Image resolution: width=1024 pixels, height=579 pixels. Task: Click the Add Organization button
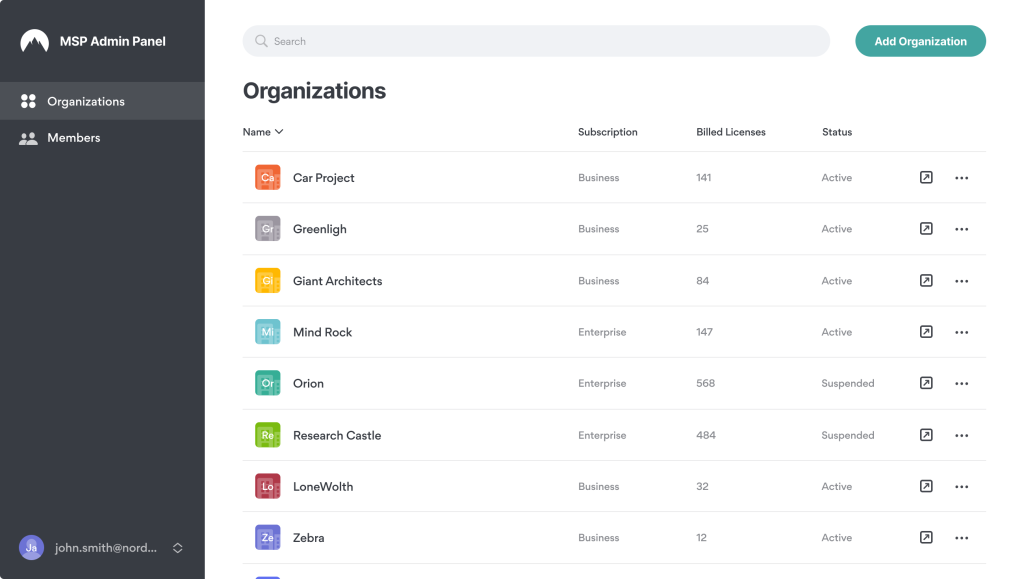click(920, 41)
